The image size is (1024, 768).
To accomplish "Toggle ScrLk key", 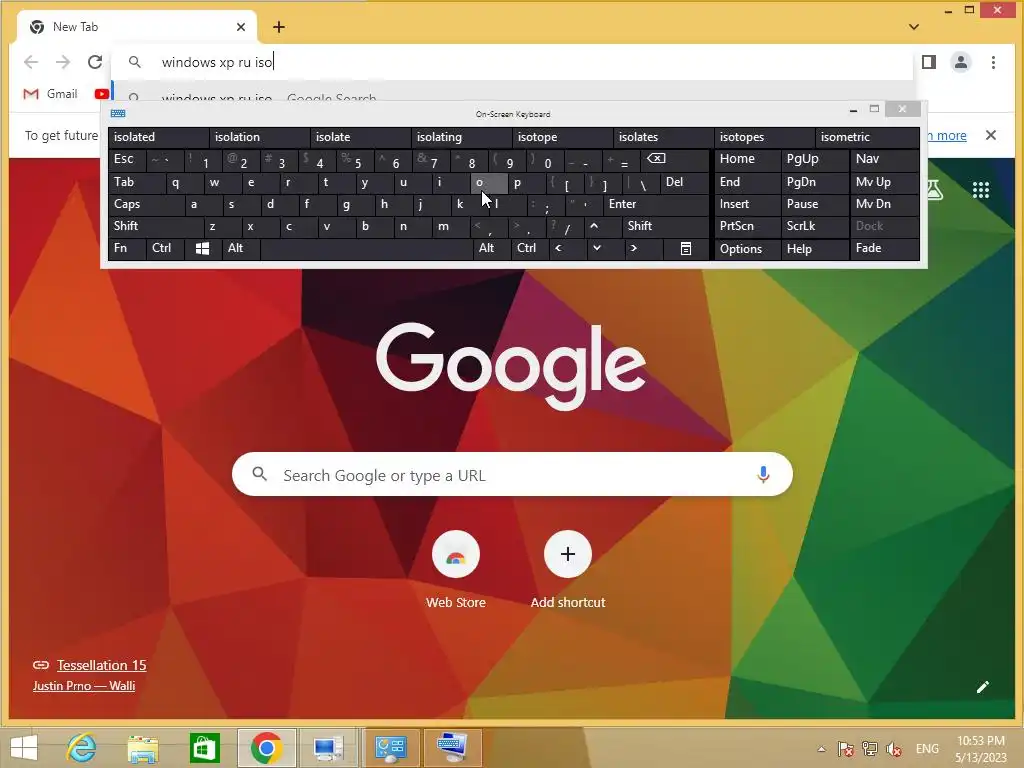I will (814, 227).
